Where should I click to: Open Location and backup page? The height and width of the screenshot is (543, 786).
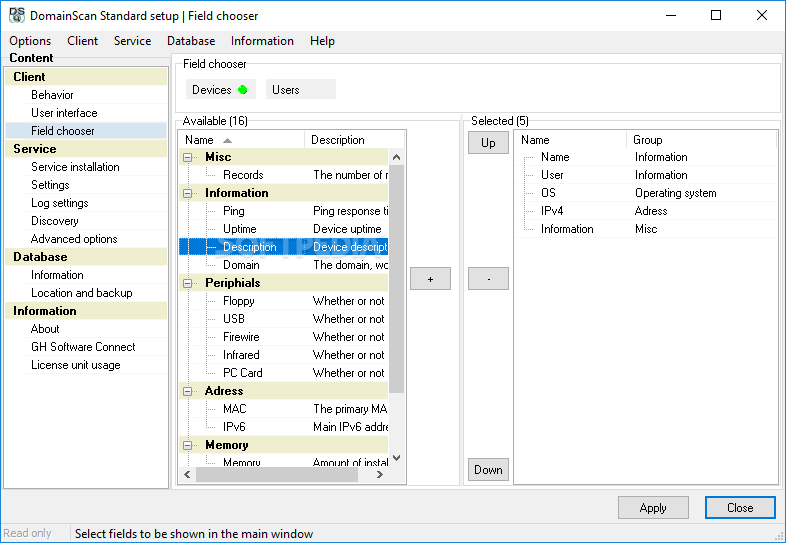click(x=82, y=293)
